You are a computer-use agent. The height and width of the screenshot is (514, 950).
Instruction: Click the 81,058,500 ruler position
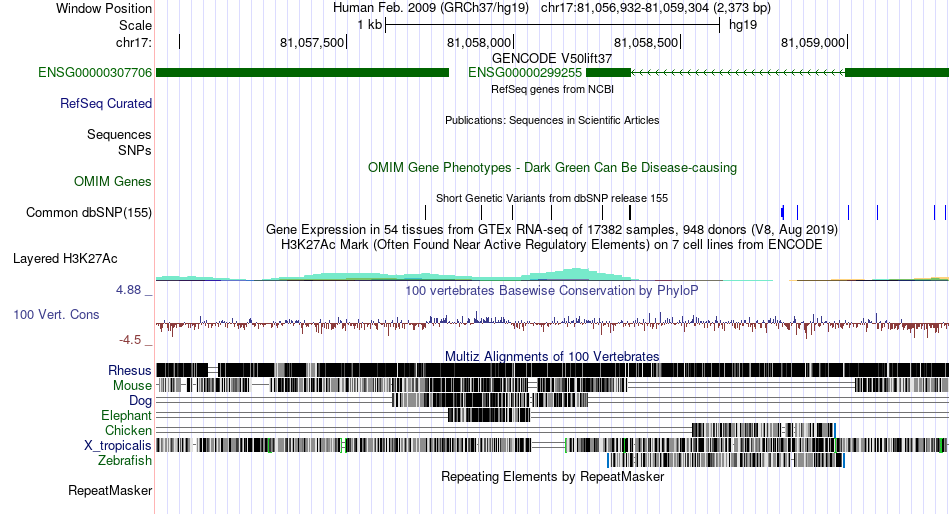646,42
